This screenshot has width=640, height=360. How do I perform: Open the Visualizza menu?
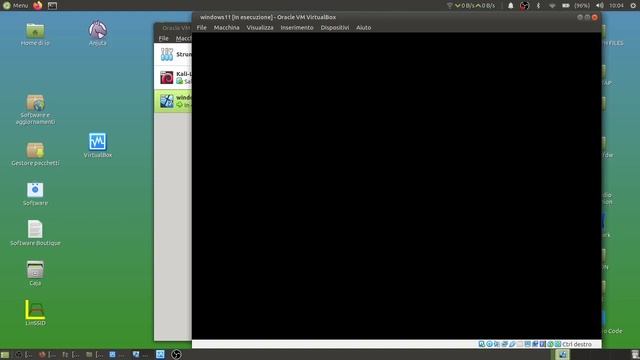tap(260, 28)
